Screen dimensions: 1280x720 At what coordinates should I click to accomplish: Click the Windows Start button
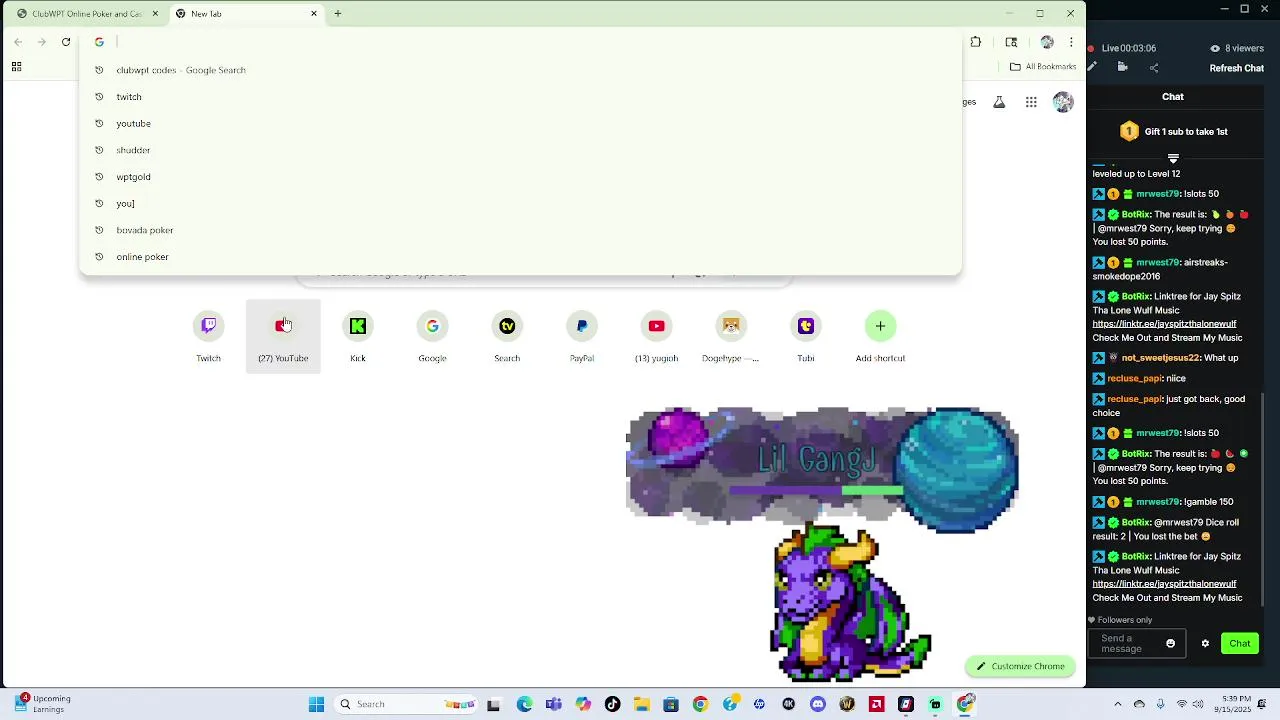[316, 704]
